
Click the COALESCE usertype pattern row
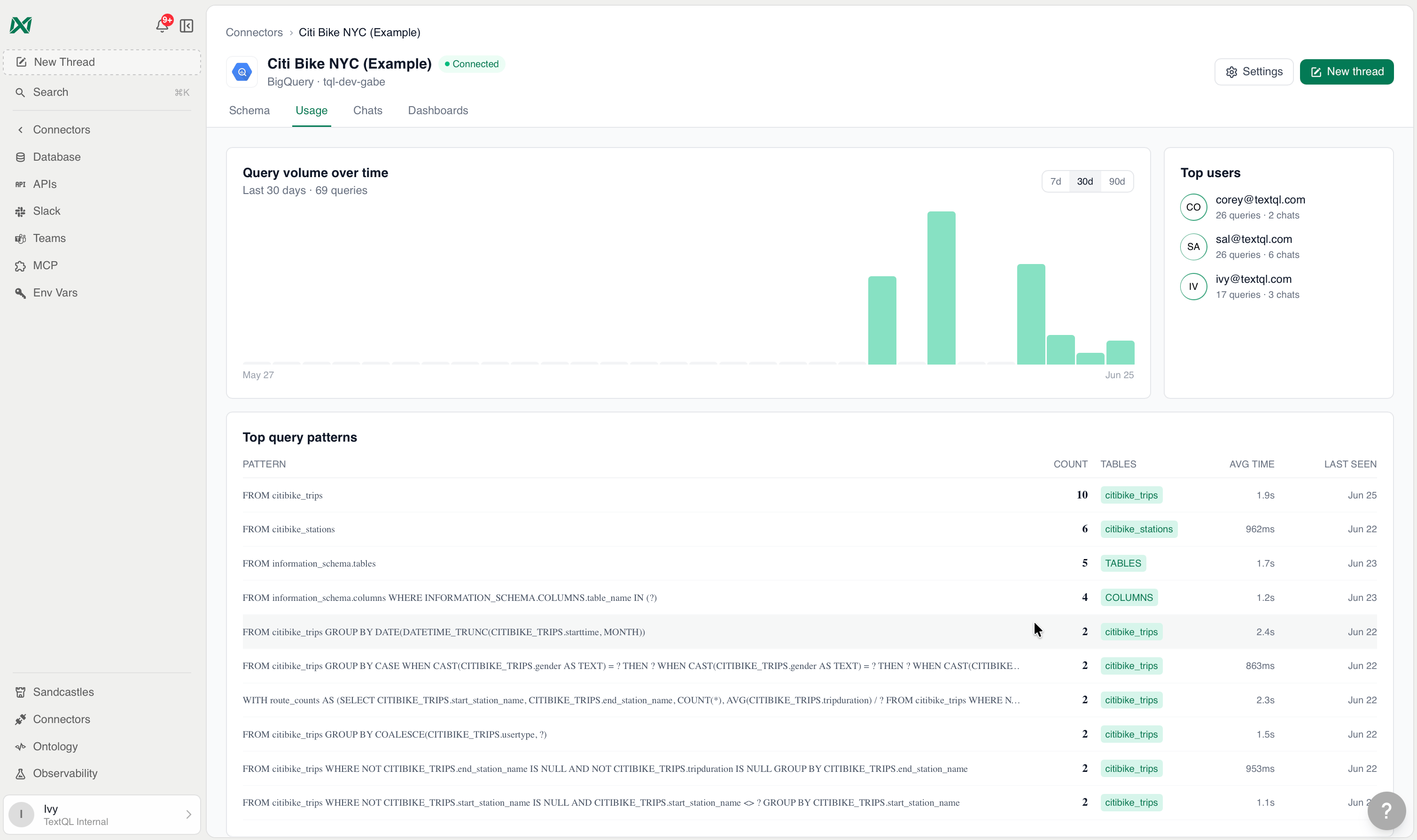click(809, 735)
